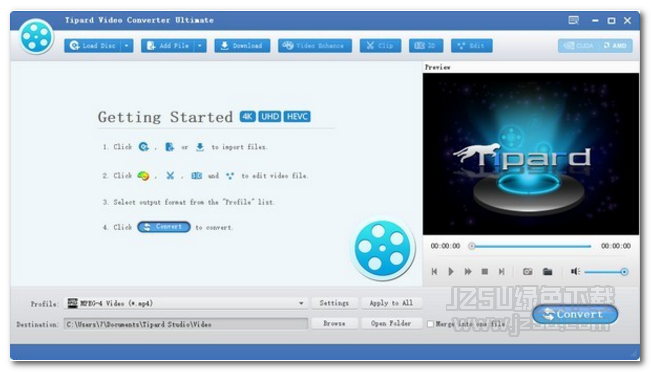Click the Tipard app logo in title bar

click(x=37, y=37)
